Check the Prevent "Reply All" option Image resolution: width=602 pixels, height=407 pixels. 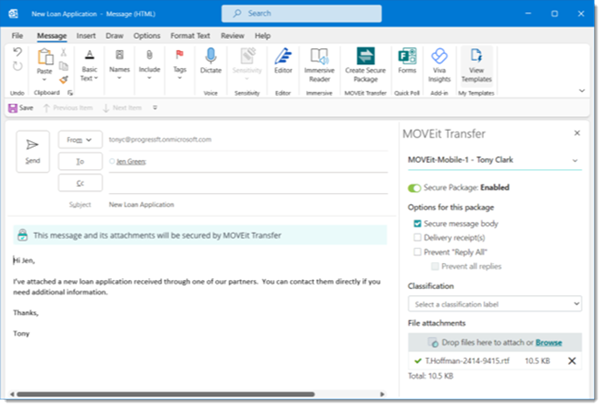tap(417, 252)
